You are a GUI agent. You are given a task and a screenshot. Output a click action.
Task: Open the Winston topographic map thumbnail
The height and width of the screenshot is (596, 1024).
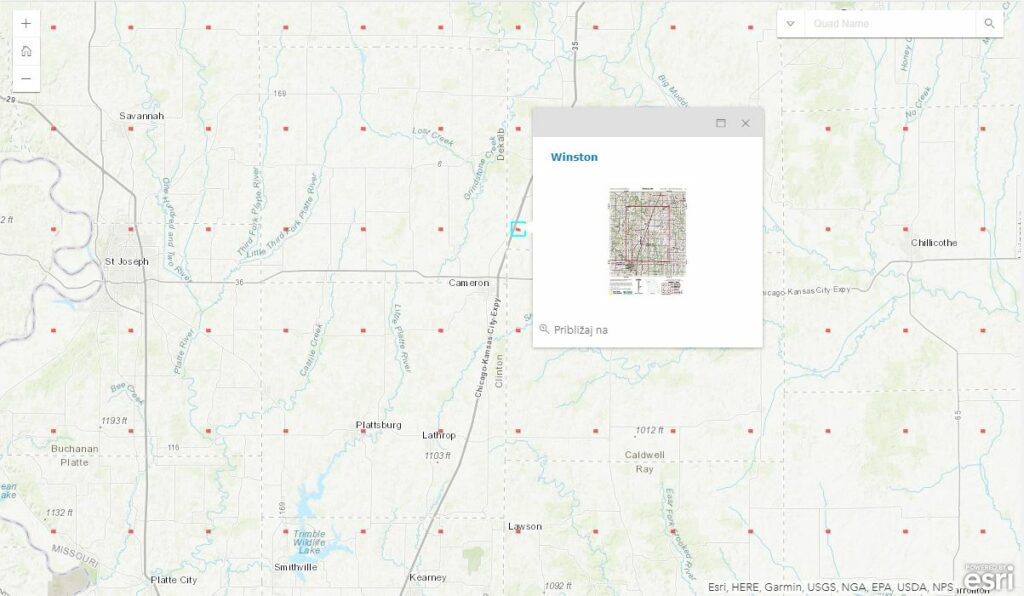(647, 241)
